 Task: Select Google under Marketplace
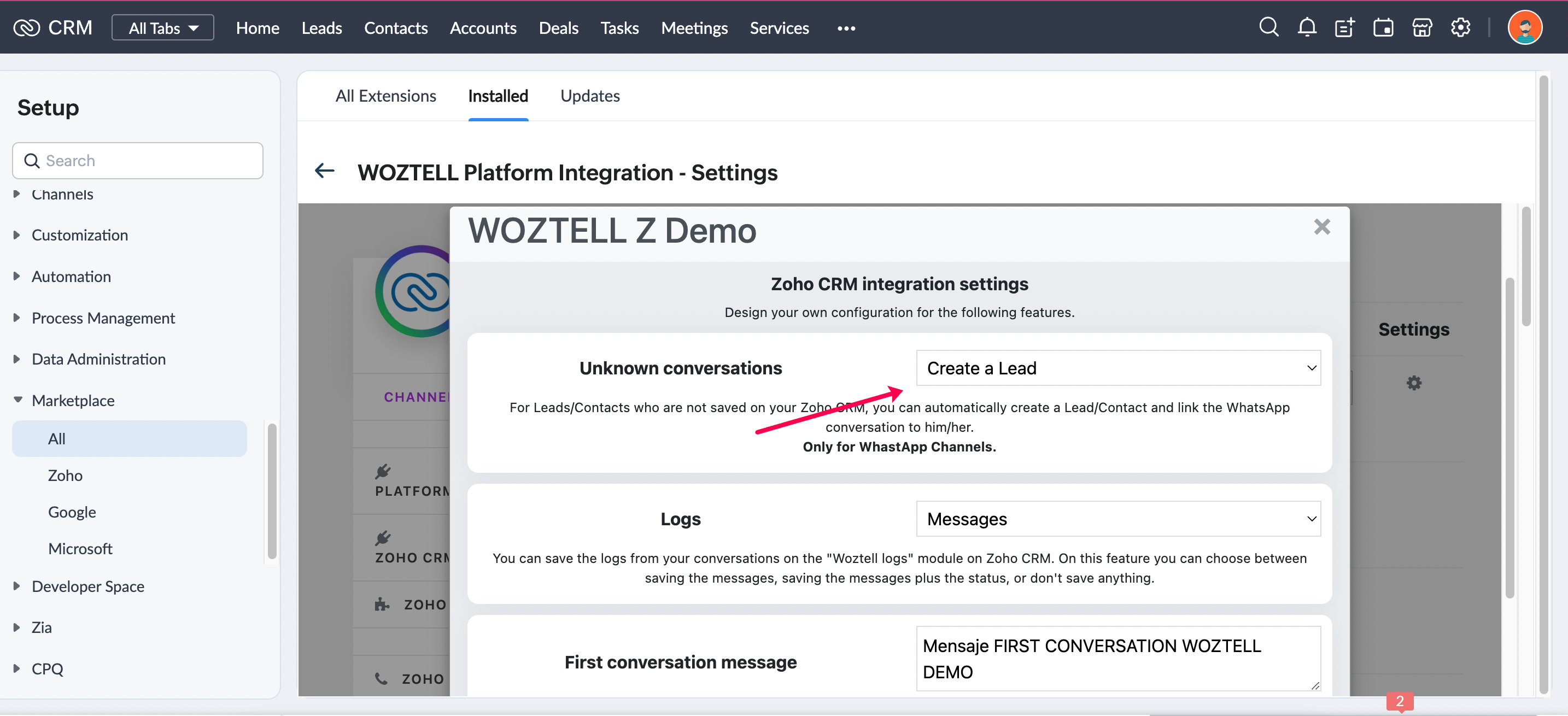pos(72,512)
